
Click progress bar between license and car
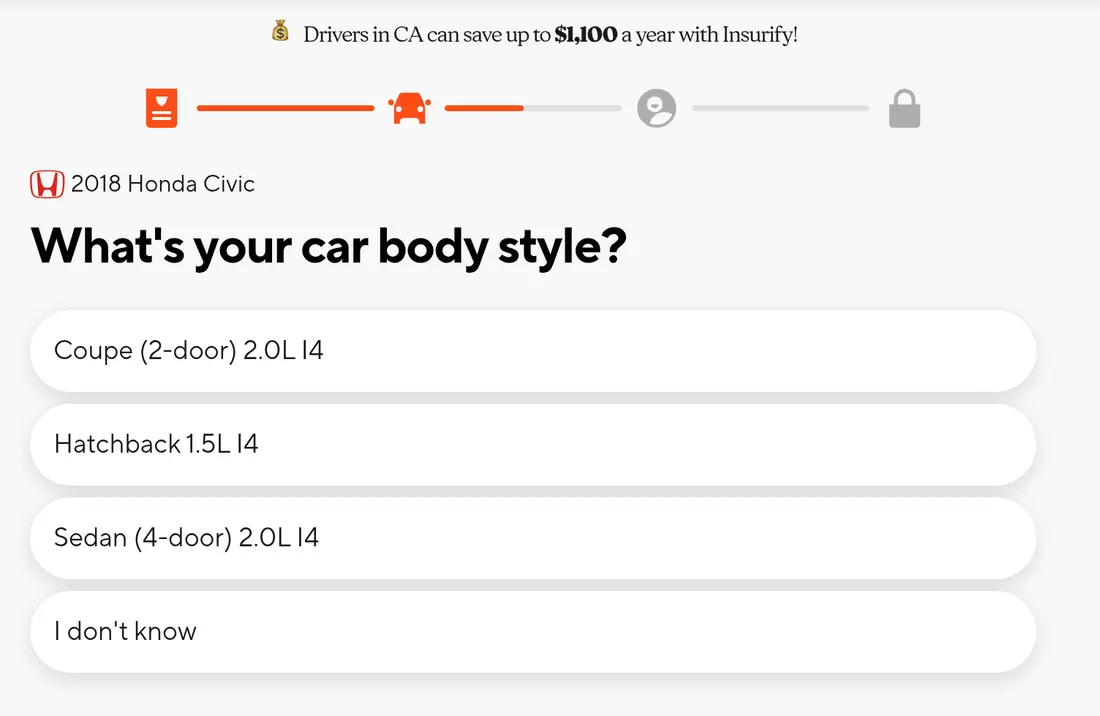286,108
